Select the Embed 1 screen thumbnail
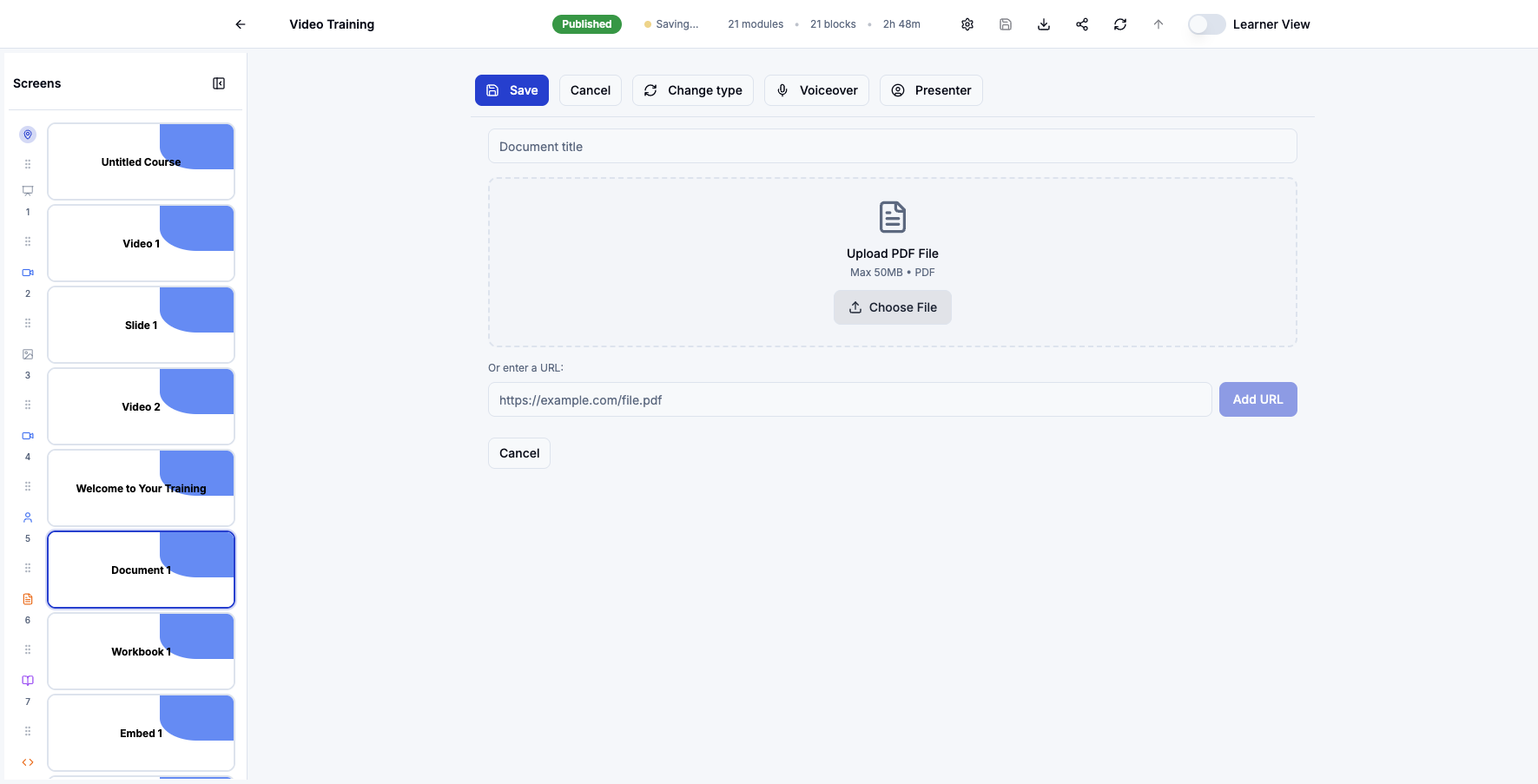 (142, 733)
